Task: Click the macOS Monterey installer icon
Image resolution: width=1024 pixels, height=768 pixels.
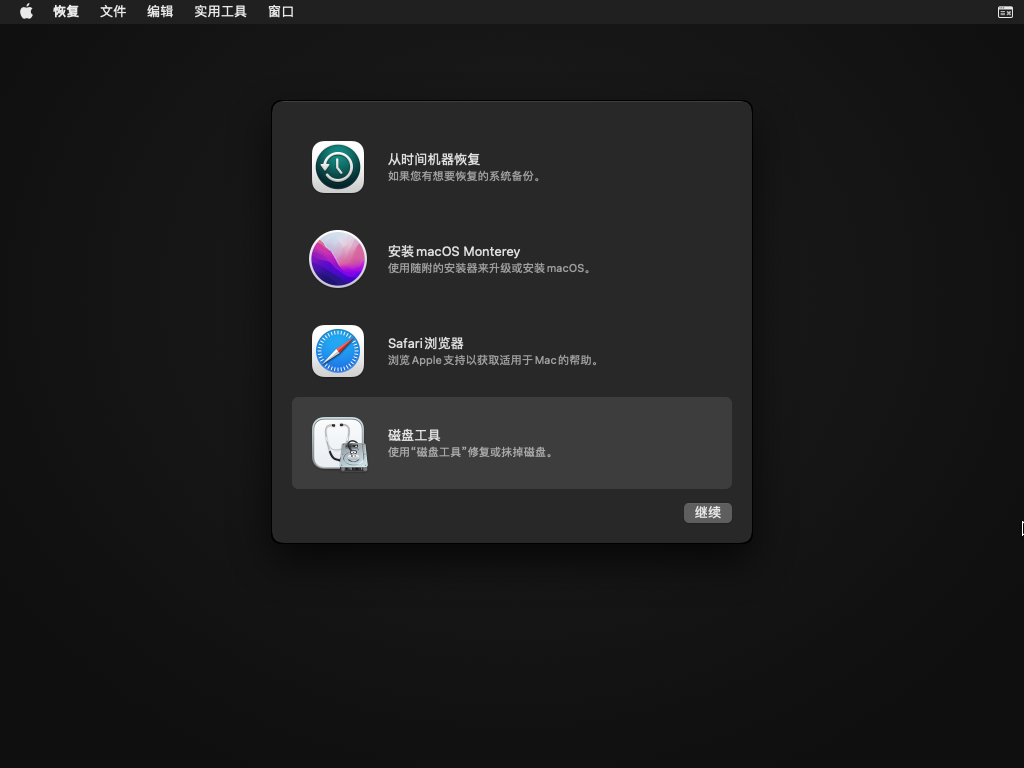Action: coord(338,259)
